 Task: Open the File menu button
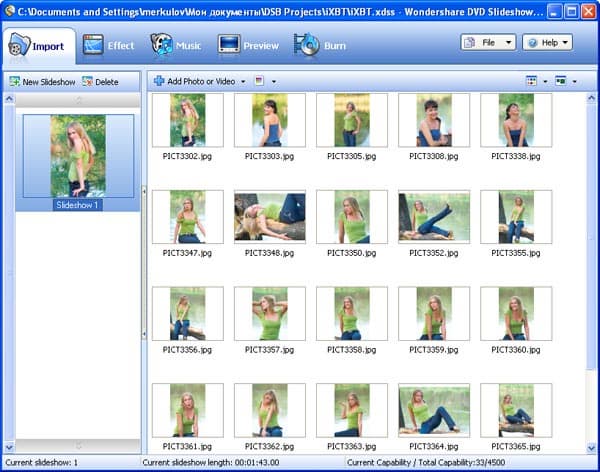[488, 42]
